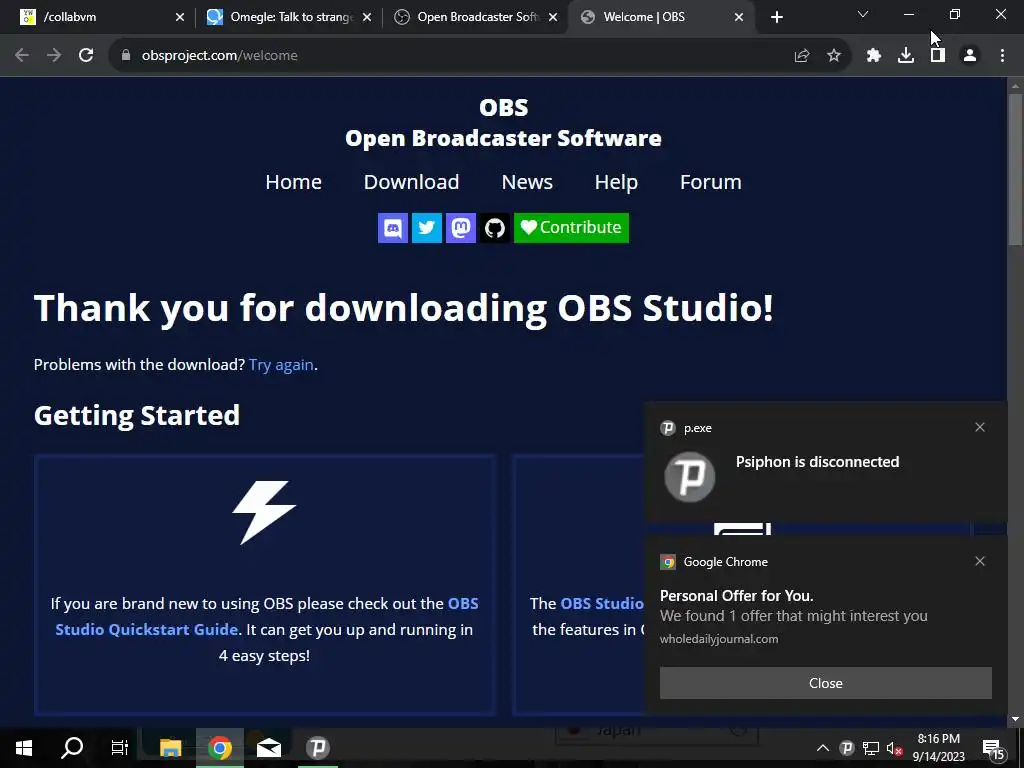Open the muted volume tray icon
Viewport: 1024px width, 768px height.
(894, 749)
